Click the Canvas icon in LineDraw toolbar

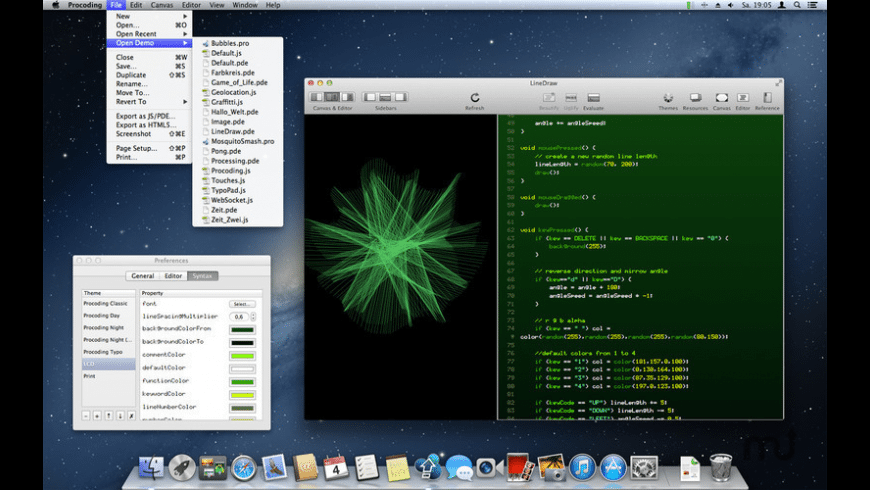coord(721,98)
